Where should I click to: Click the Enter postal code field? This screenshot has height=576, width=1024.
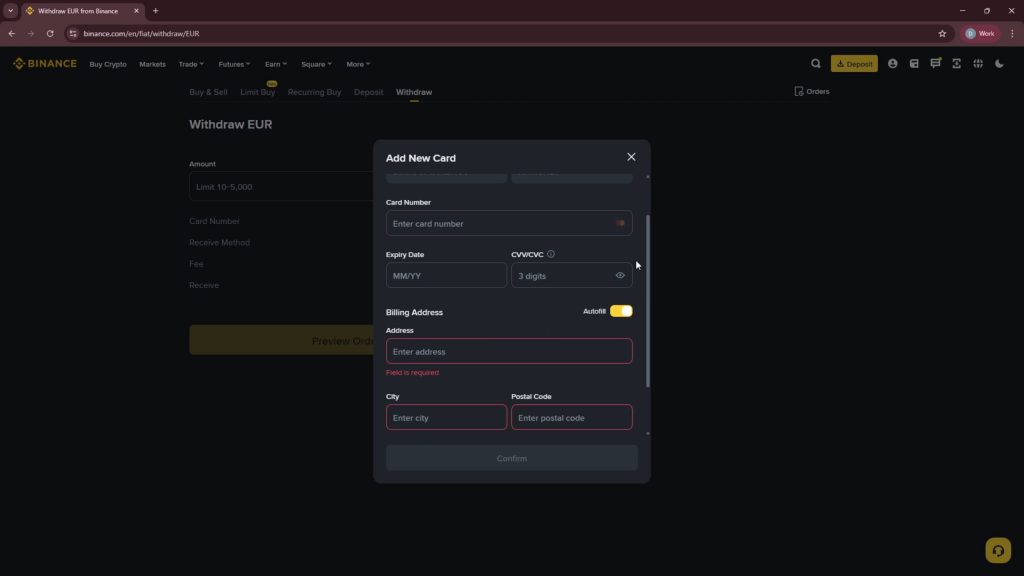point(571,417)
